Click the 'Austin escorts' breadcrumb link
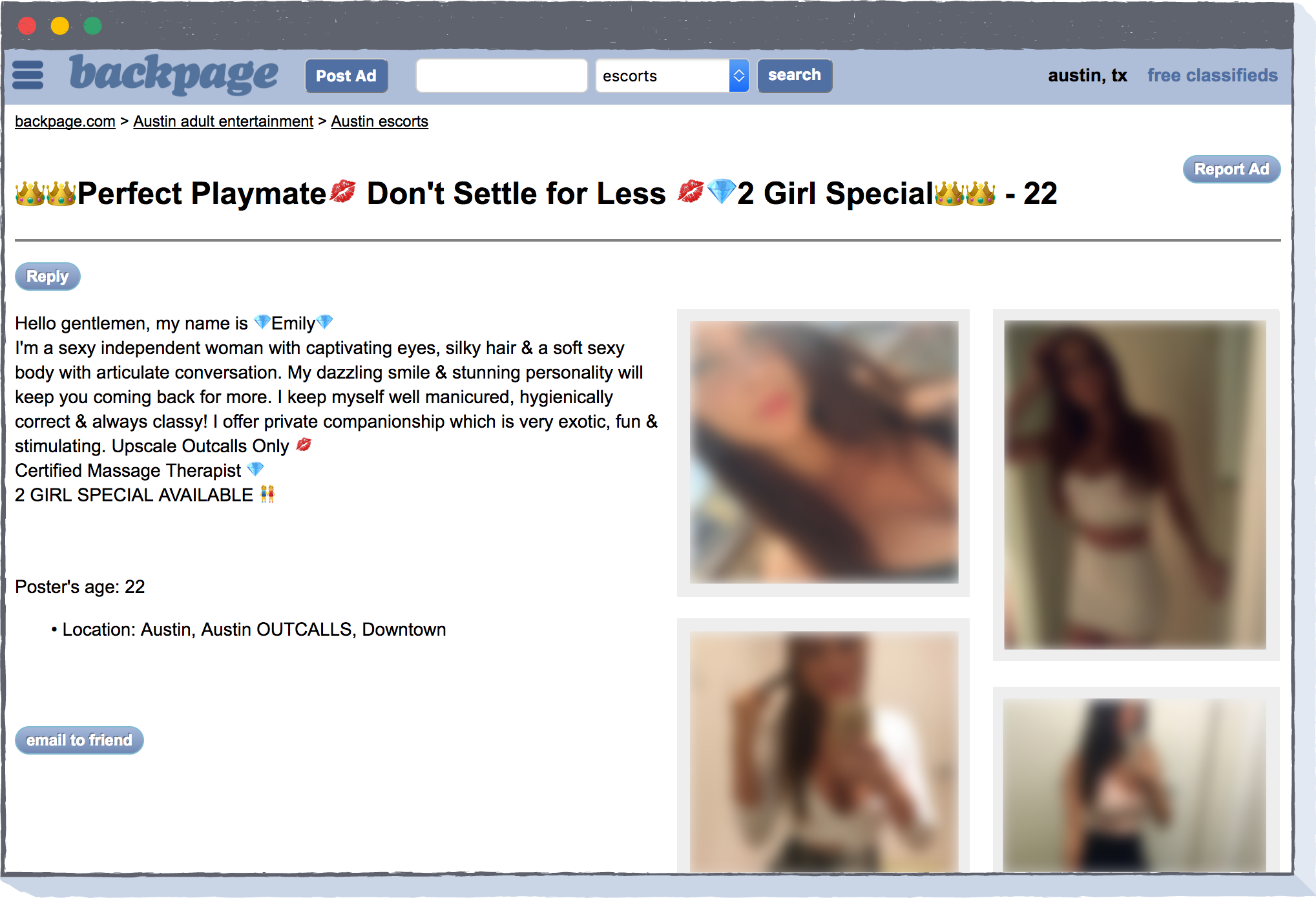1316x898 pixels. coord(378,122)
